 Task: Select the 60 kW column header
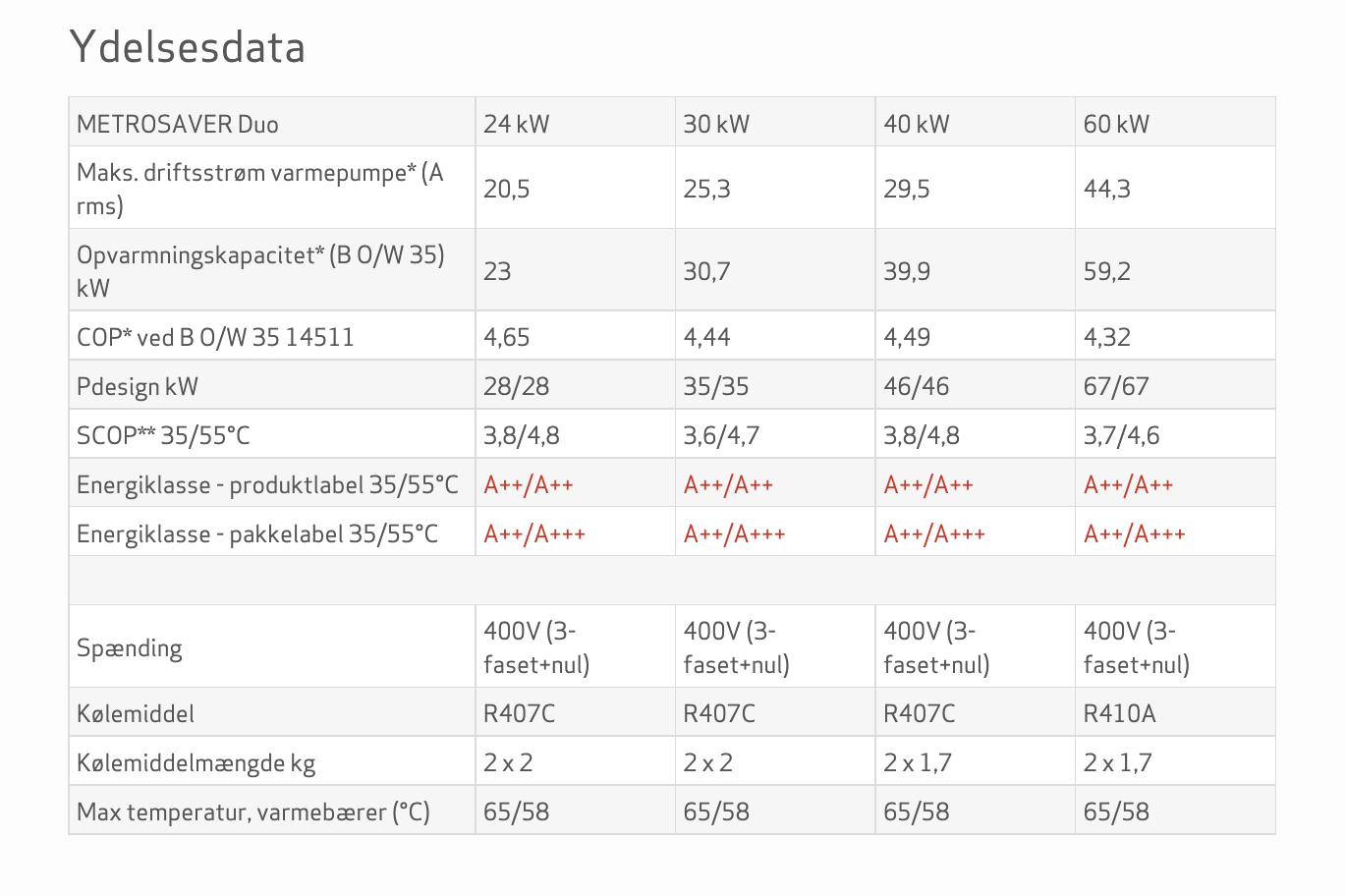pyautogui.click(x=1116, y=124)
